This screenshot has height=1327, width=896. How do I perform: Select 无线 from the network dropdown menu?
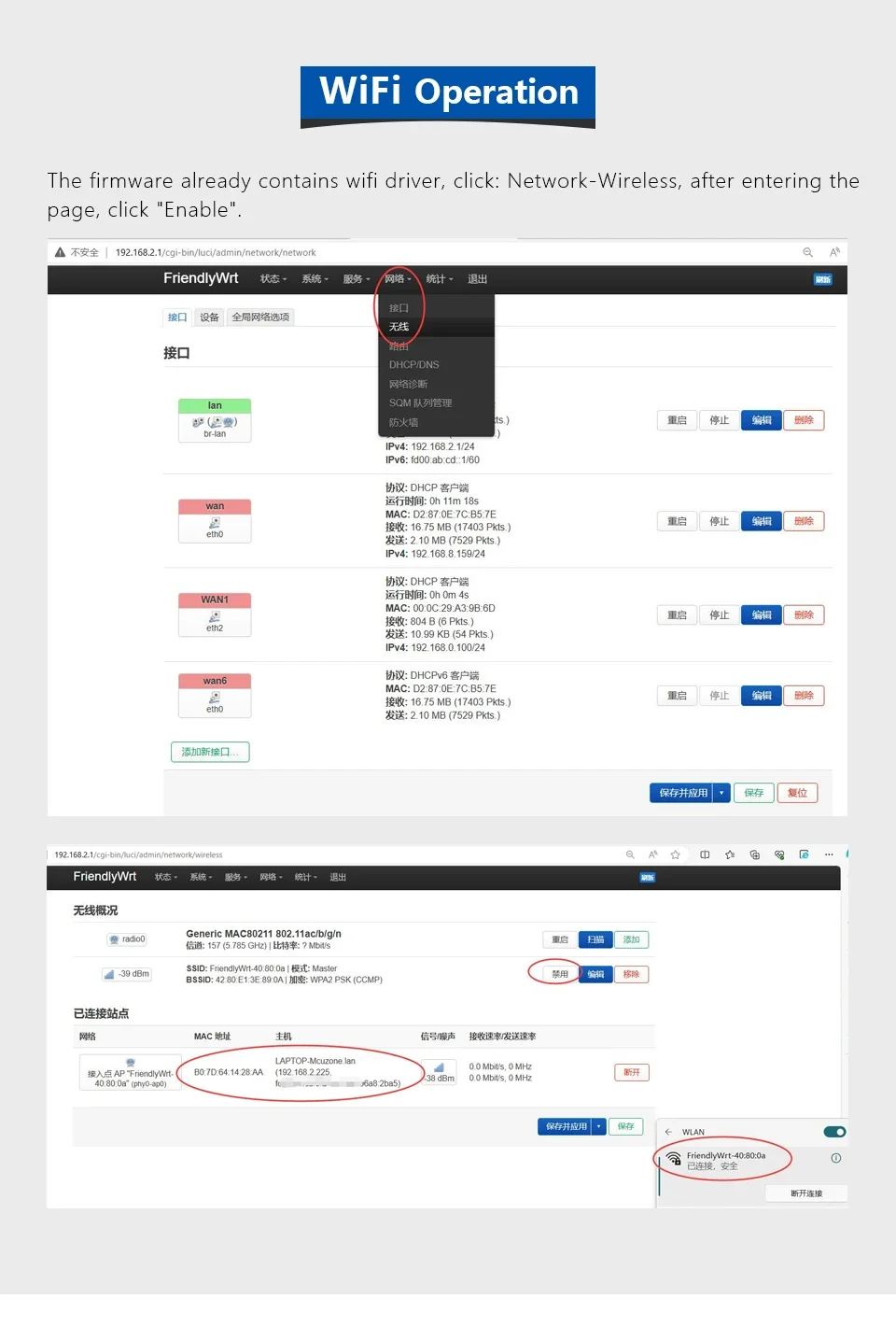tap(399, 327)
